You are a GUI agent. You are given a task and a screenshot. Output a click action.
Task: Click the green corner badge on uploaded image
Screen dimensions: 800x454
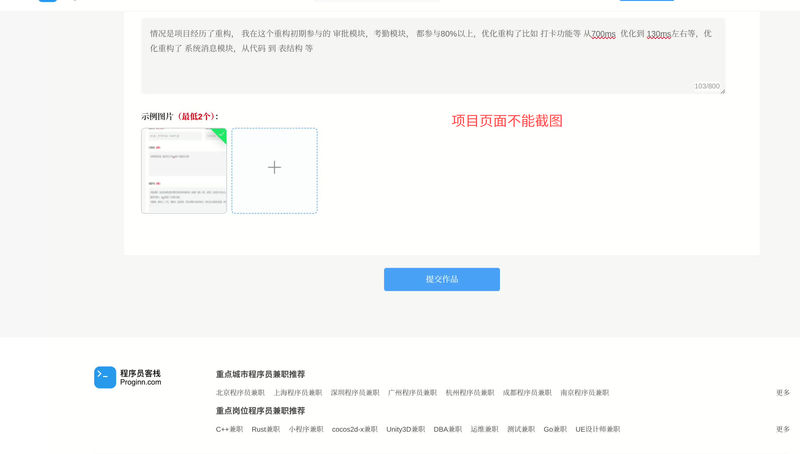pyautogui.click(x=220, y=135)
